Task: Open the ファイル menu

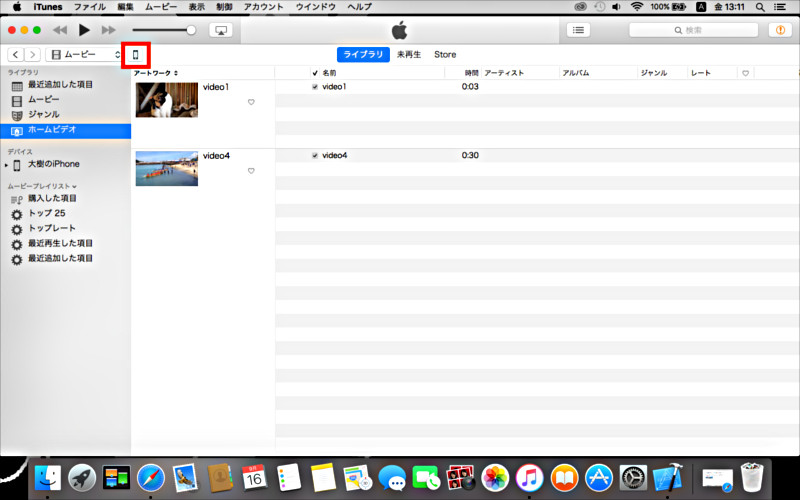Action: click(x=89, y=7)
